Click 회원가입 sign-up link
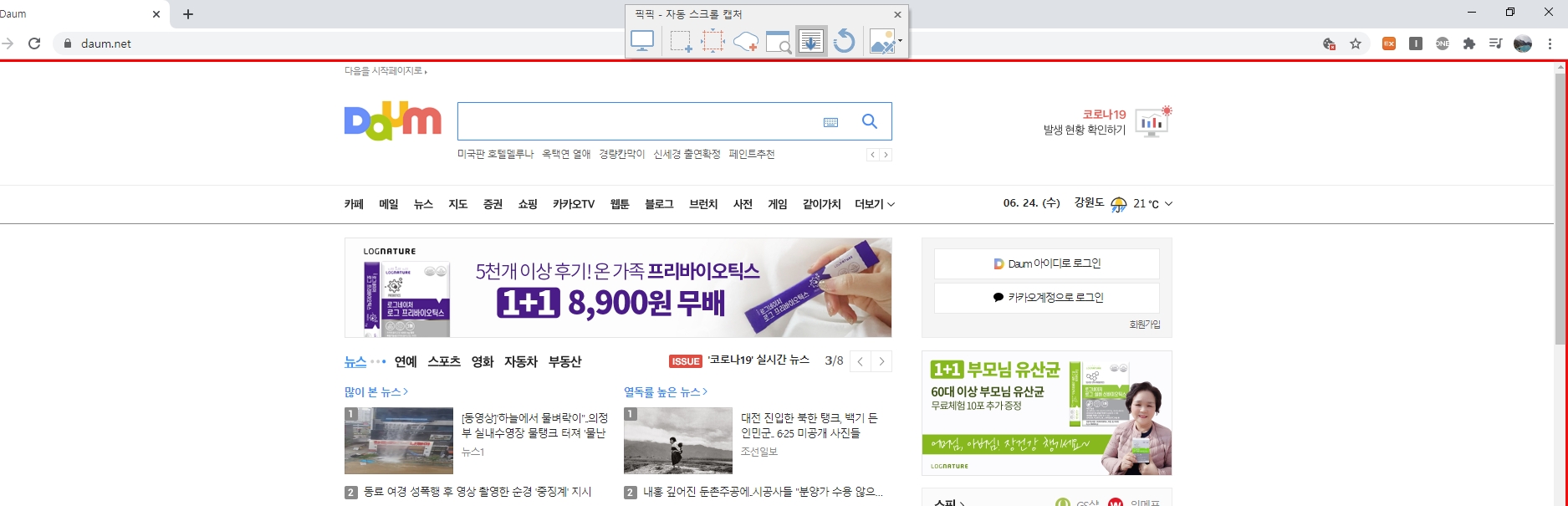This screenshot has height=506, width=1568. pos(1145,325)
